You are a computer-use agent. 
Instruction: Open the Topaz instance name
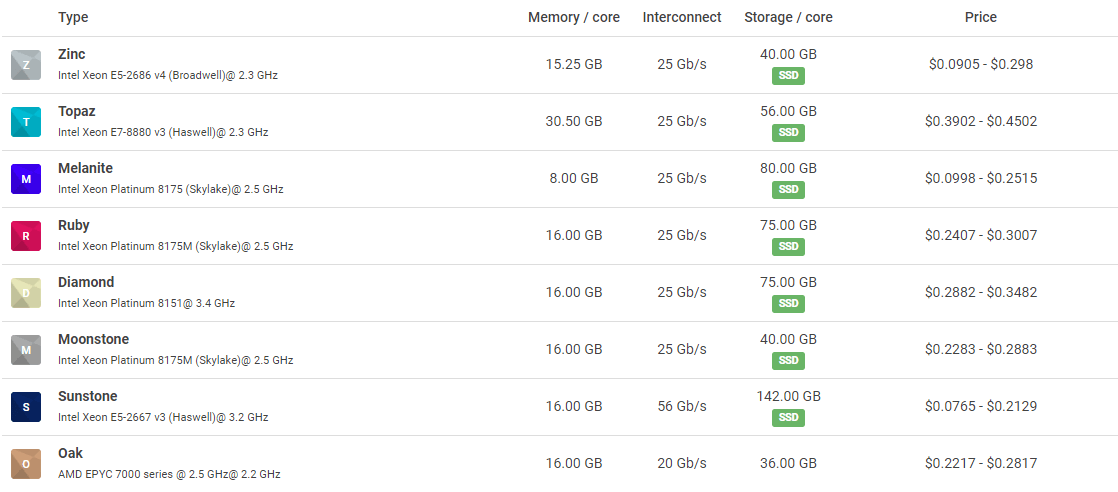pyautogui.click(x=77, y=111)
